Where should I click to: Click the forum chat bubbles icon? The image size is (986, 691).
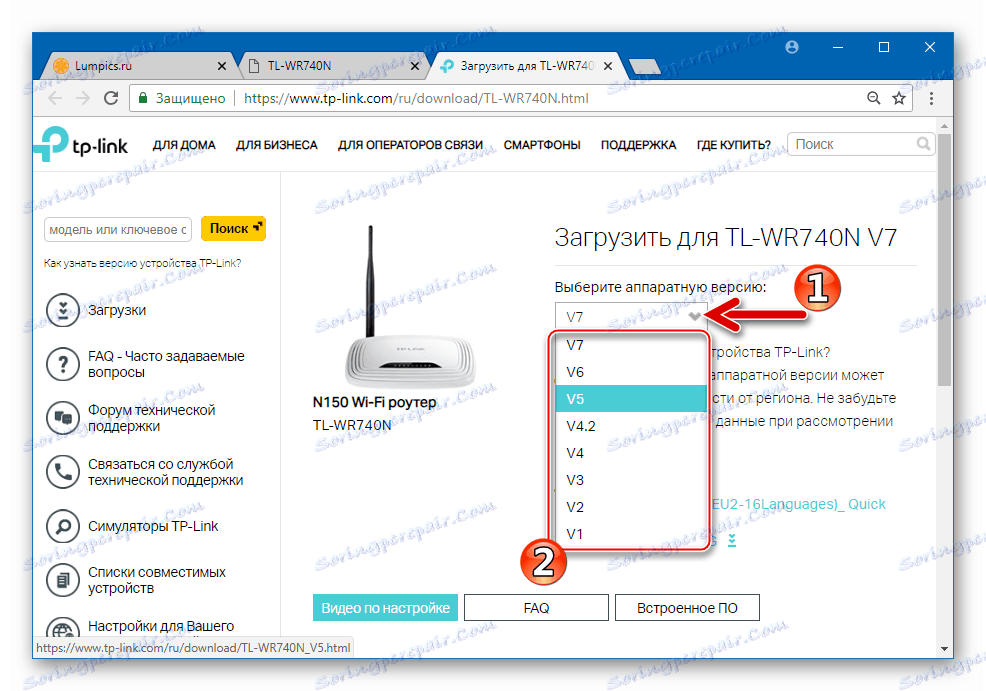[x=63, y=418]
